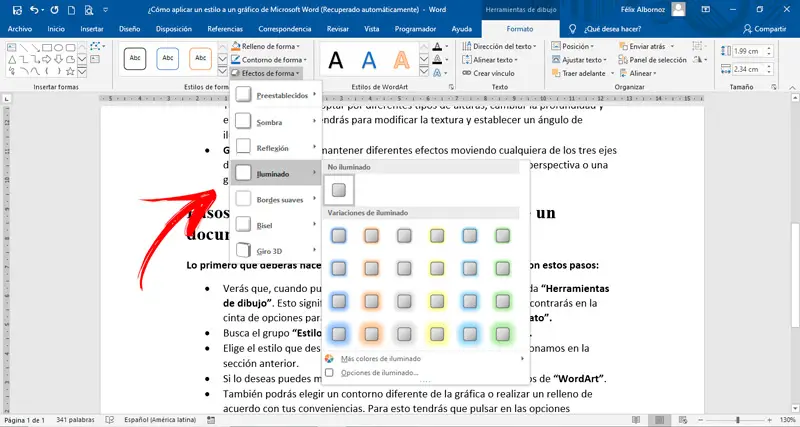Open Ajustar texto dropdown
The width and height of the screenshot is (800, 427).
pos(580,60)
